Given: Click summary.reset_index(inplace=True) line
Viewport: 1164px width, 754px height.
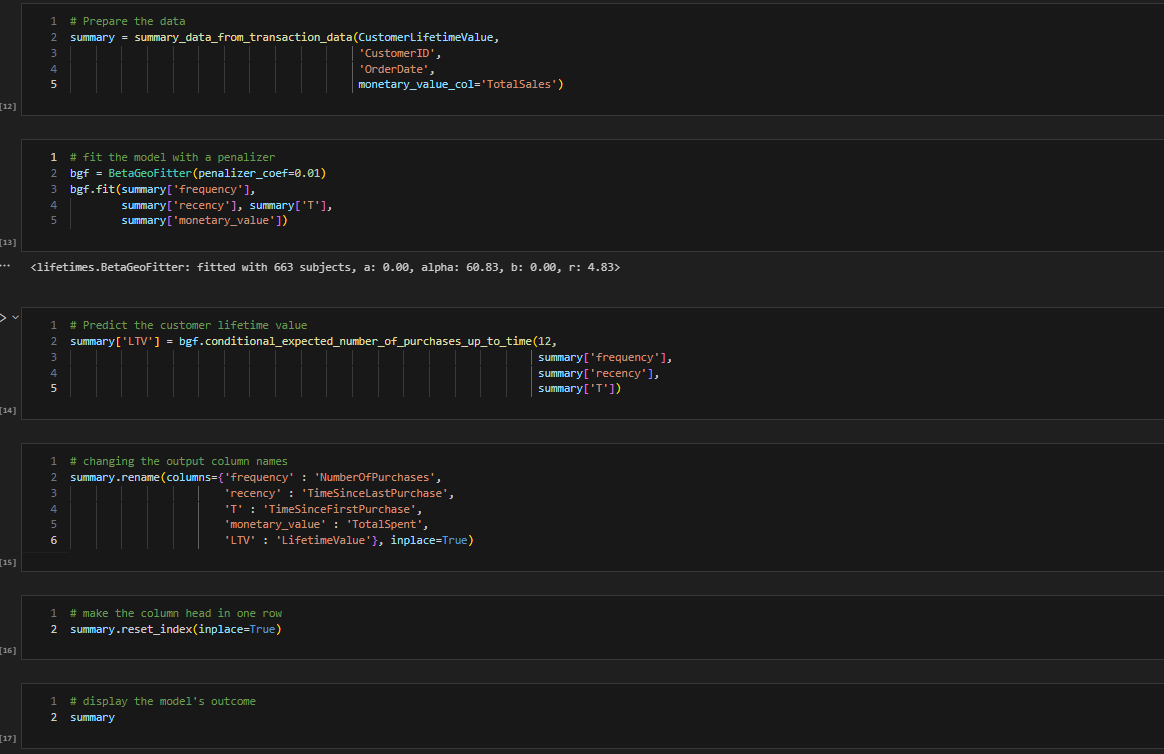Looking at the screenshot, I should click(x=175, y=629).
